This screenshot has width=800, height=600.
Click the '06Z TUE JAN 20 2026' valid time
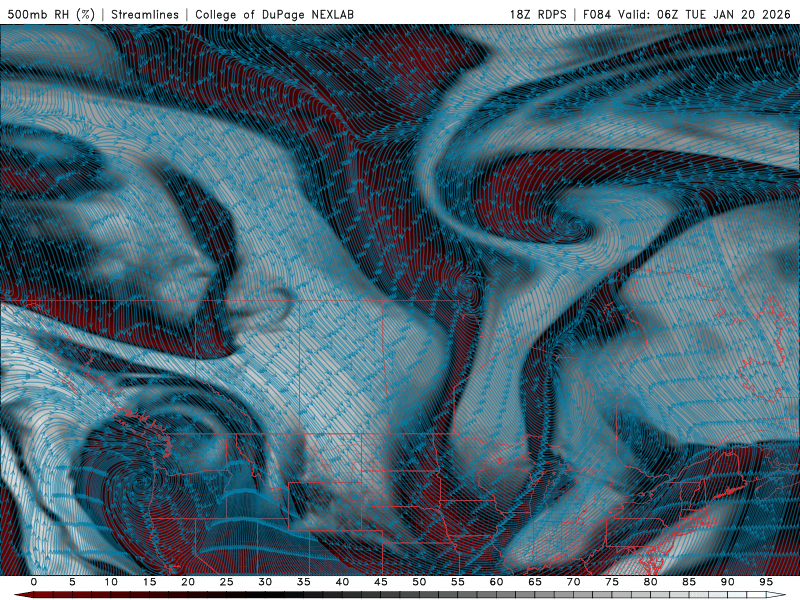pos(723,14)
